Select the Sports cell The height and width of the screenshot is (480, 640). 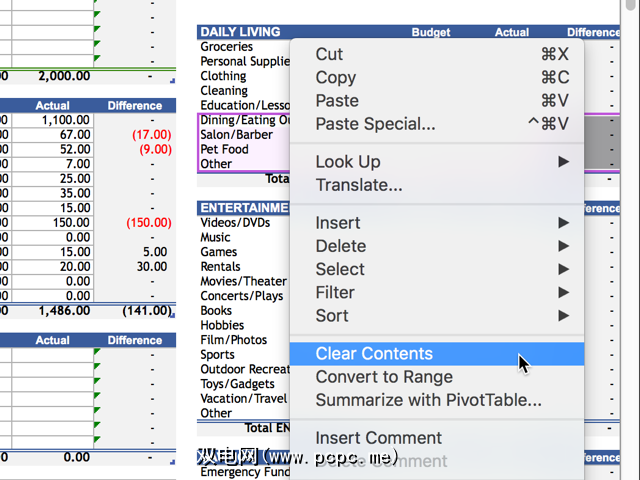[x=217, y=355]
